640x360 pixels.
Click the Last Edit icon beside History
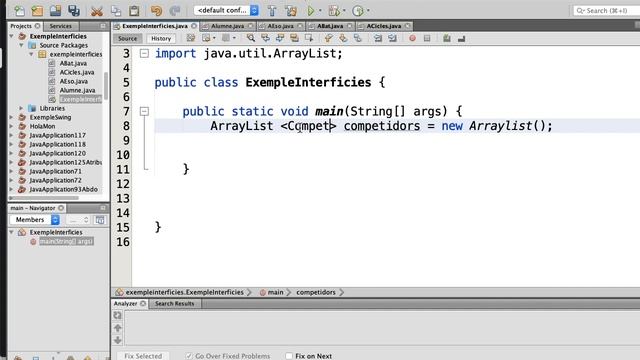191,38
